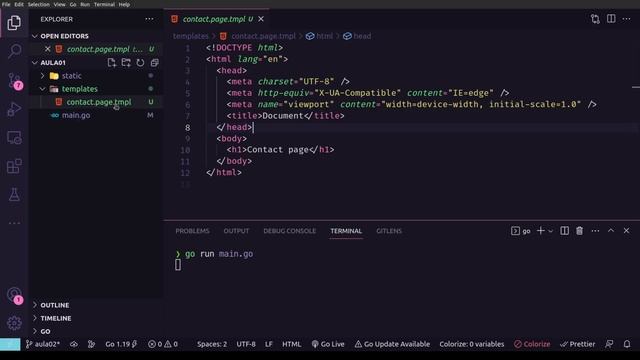640x360 pixels.
Task: Open editor more actions menu
Action: (627, 19)
